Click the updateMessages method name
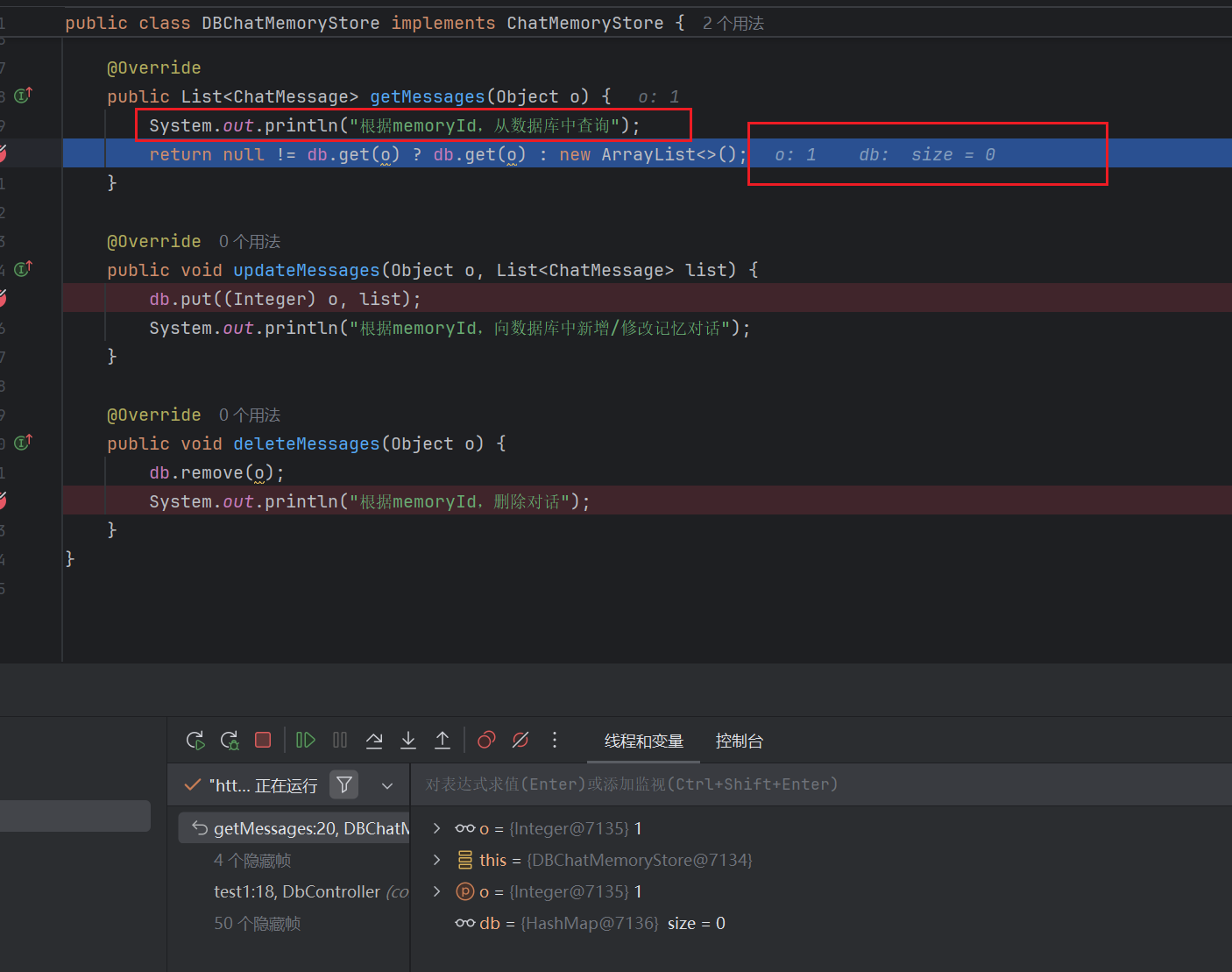The height and width of the screenshot is (972, 1232). click(307, 270)
